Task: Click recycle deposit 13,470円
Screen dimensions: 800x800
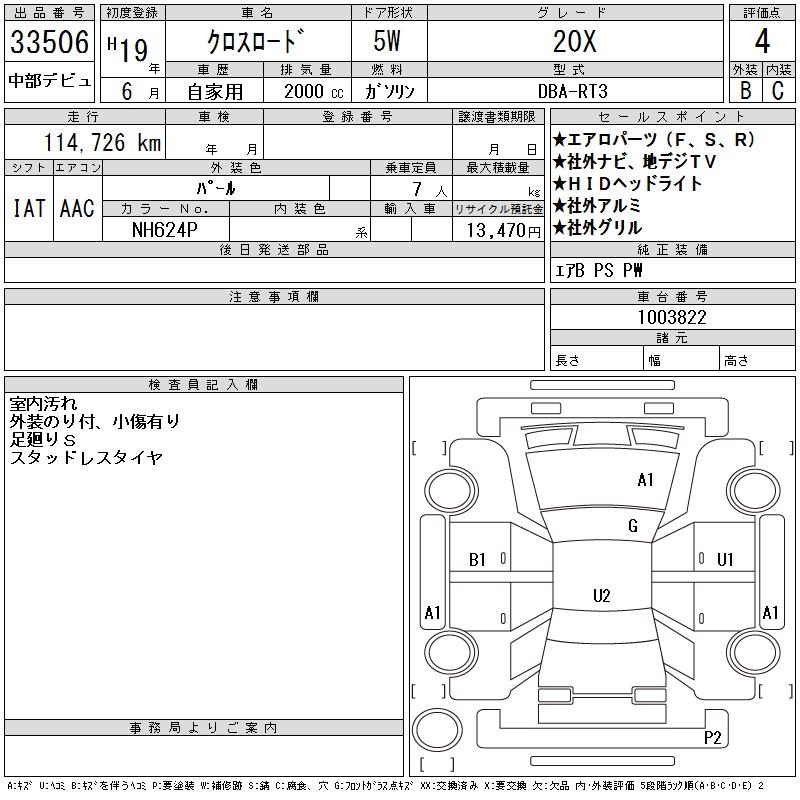Action: [x=504, y=231]
